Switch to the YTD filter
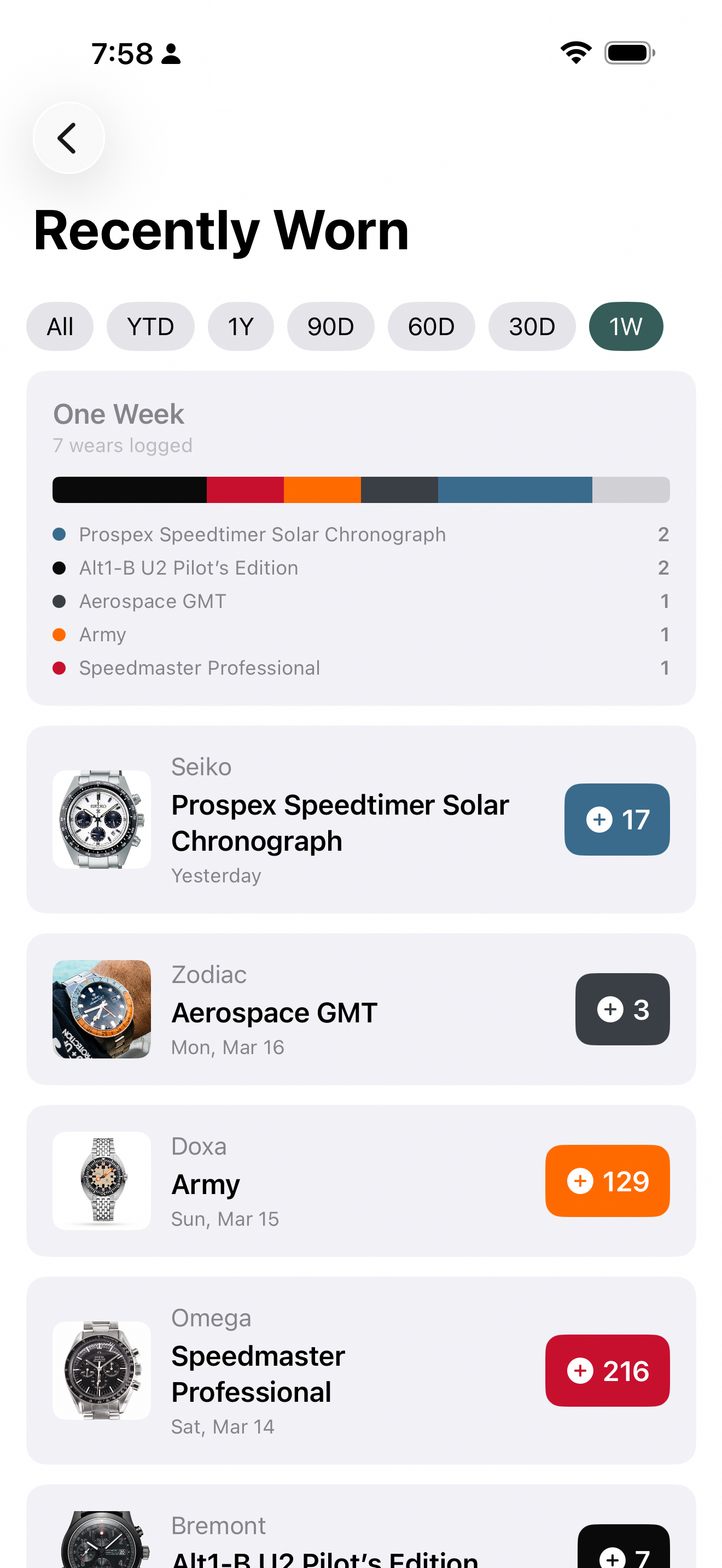The width and height of the screenshot is (722, 1568). [150, 327]
